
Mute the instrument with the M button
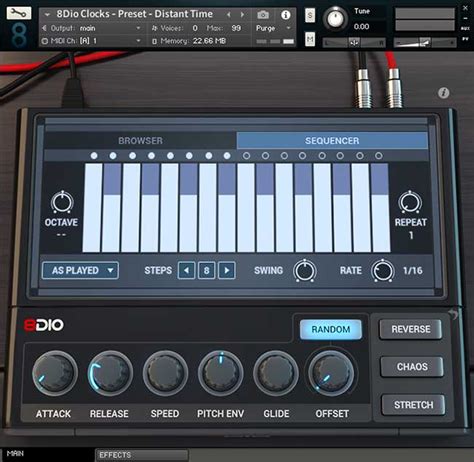310,40
